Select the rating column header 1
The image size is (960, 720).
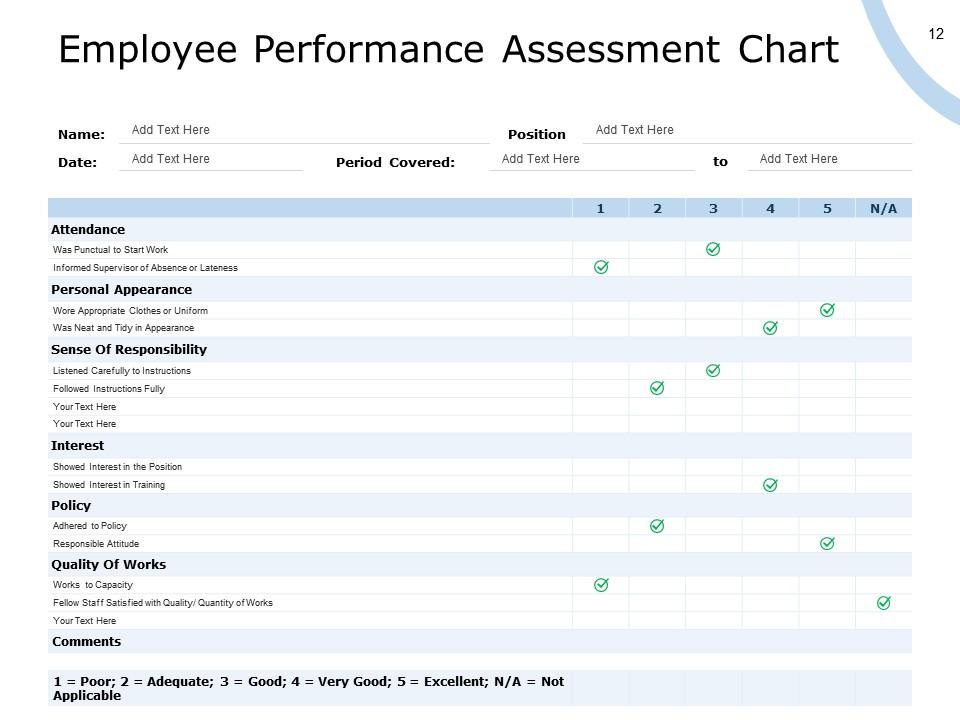(600, 209)
